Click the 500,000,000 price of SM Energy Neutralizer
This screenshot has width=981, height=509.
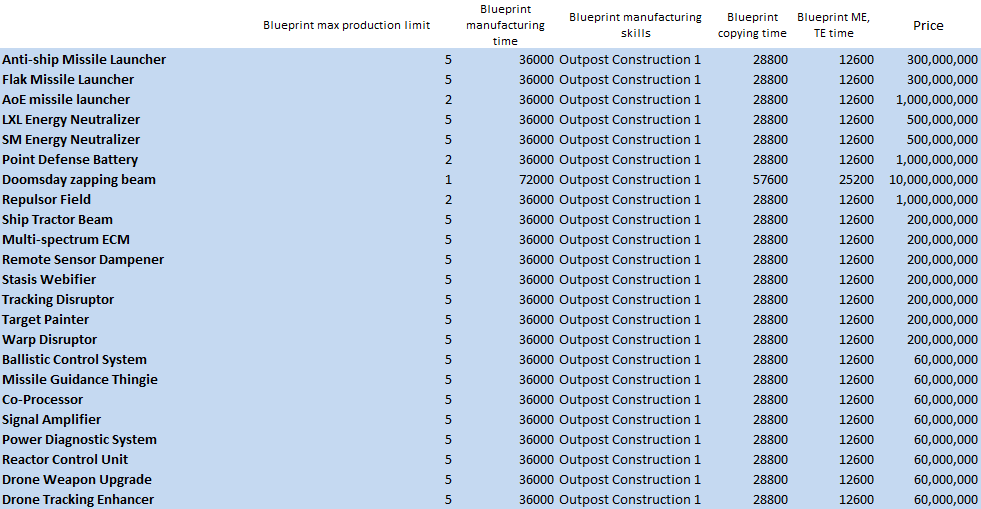point(942,139)
